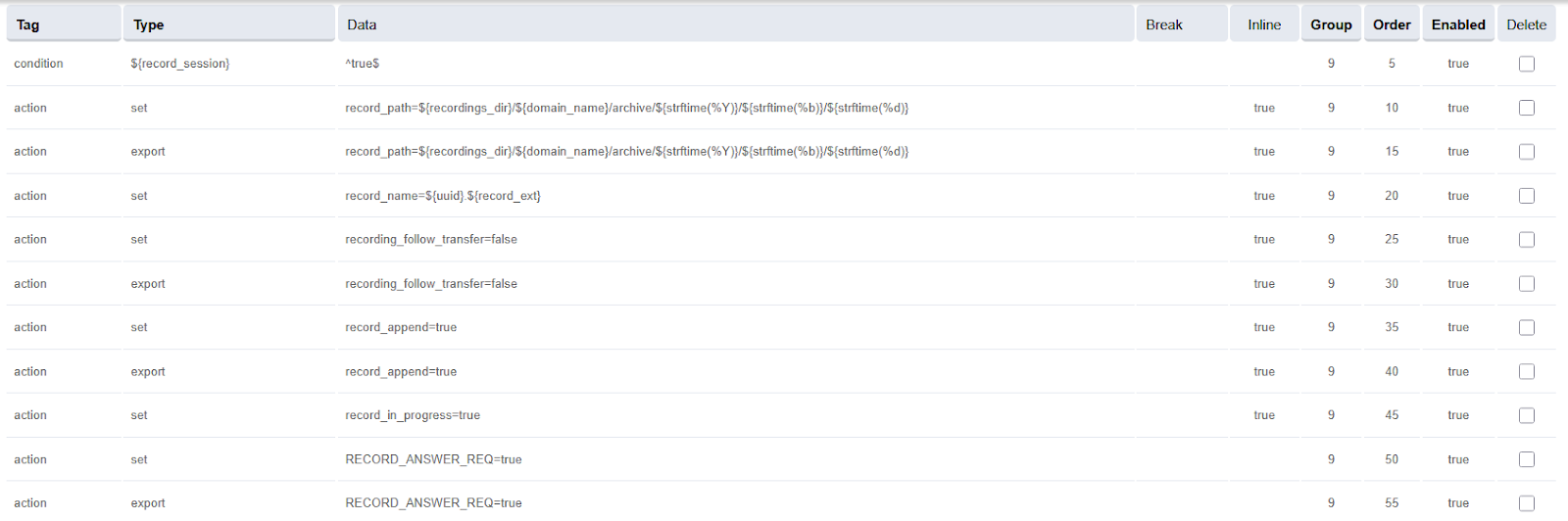Tick the Delete checkbox for the order 50 row
This screenshot has height=521, width=1568.
1526,459
